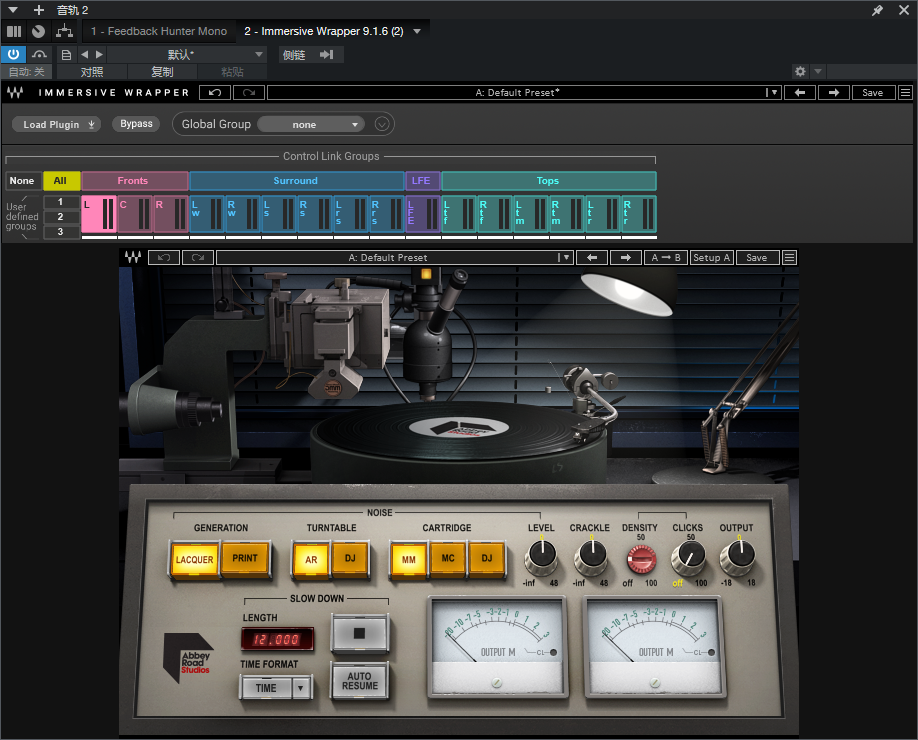Open wrapper hamburger menu
The height and width of the screenshot is (740, 918).
[905, 92]
